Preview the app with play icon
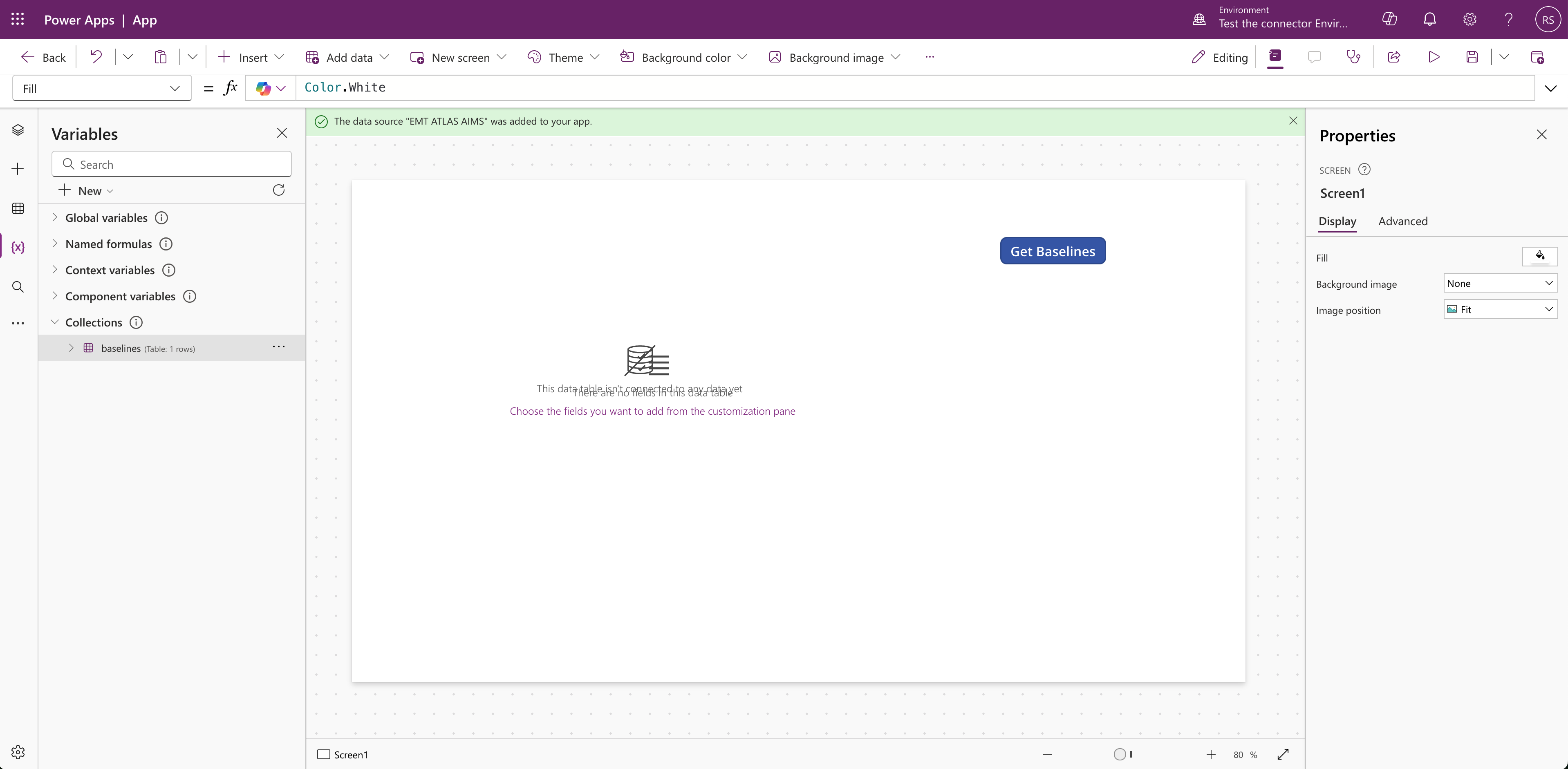This screenshot has width=1568, height=769. (1434, 57)
